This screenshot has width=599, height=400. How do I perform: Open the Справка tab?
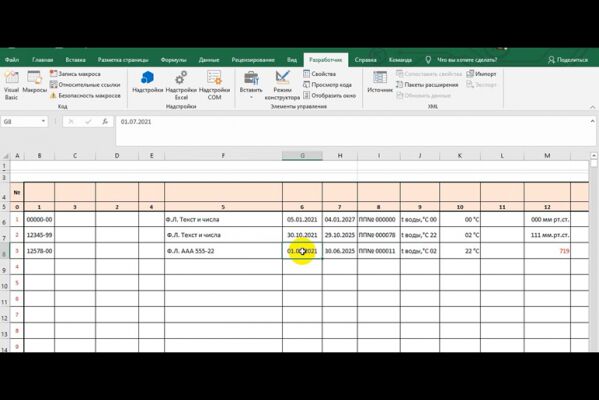pos(366,60)
